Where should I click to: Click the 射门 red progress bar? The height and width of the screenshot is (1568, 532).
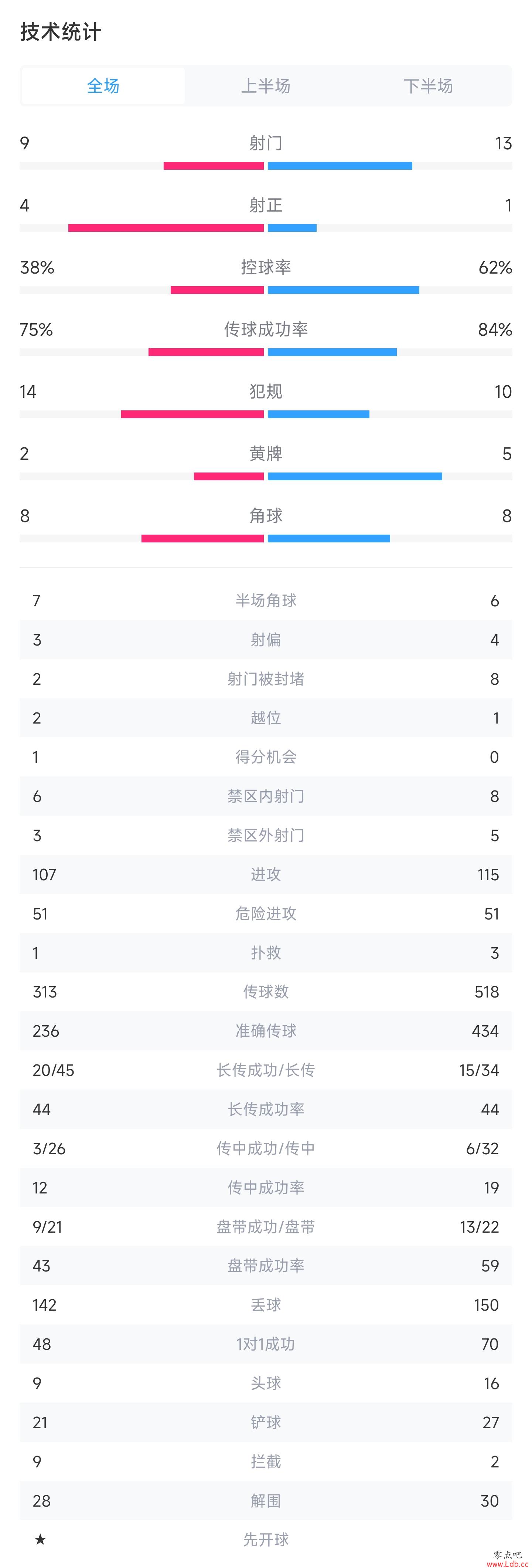tap(214, 166)
